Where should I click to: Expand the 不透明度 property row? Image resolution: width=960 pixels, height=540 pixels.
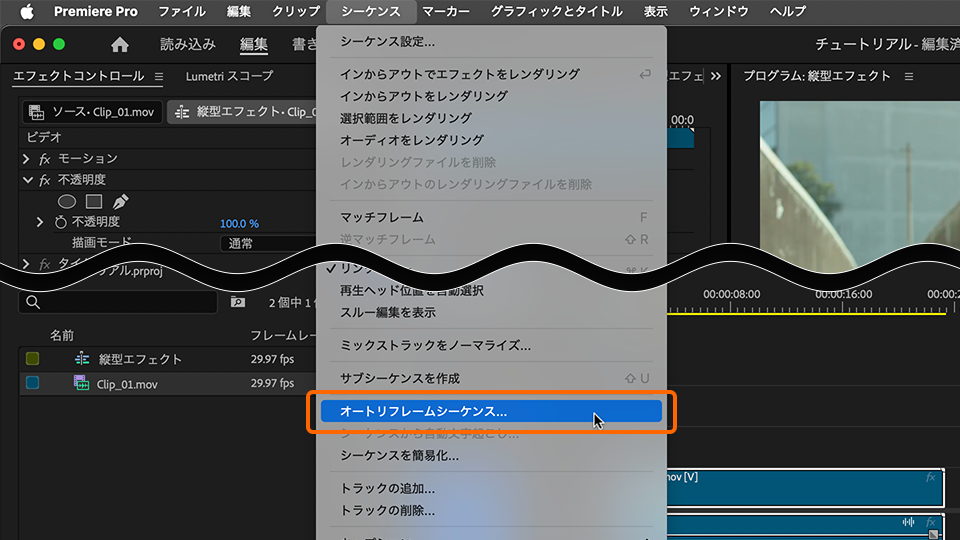tap(40, 222)
